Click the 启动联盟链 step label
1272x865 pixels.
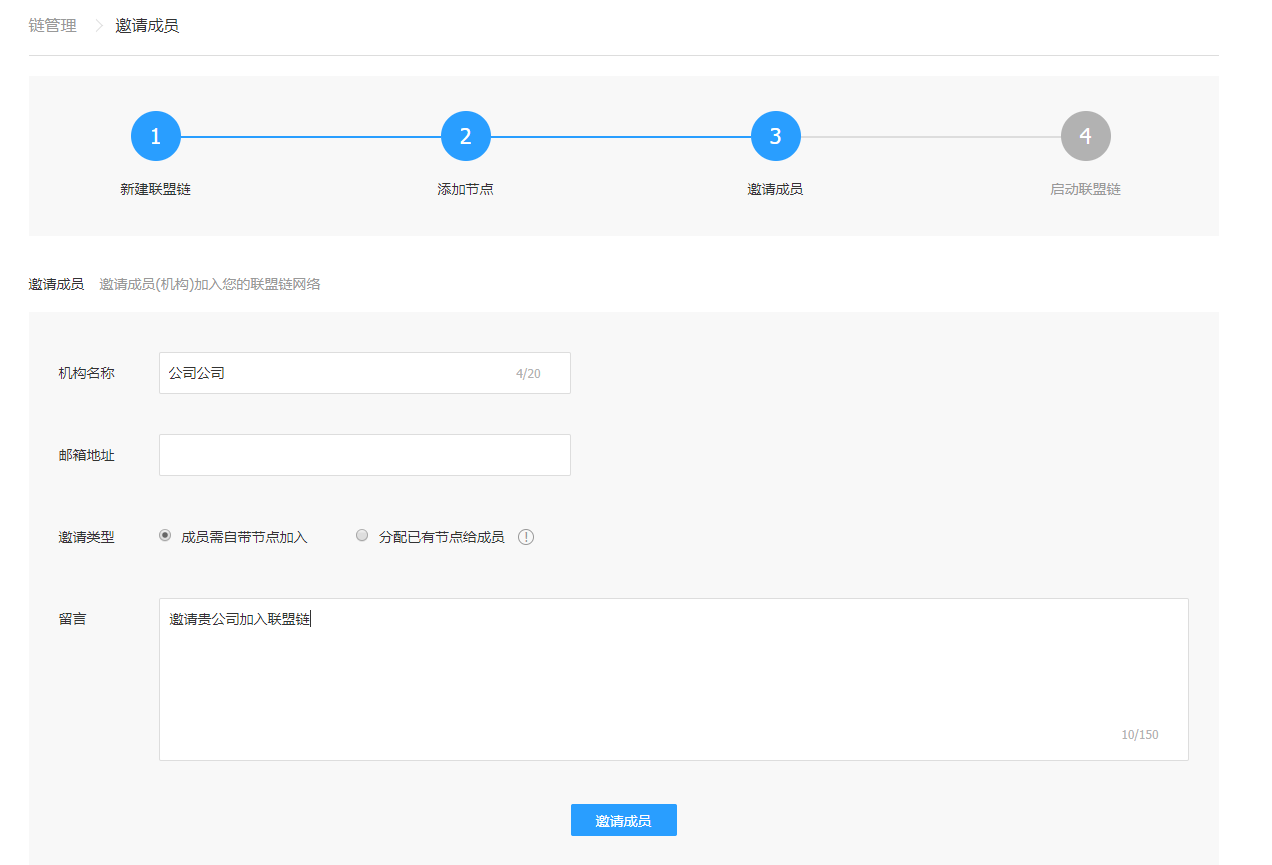pyautogui.click(x=1085, y=189)
